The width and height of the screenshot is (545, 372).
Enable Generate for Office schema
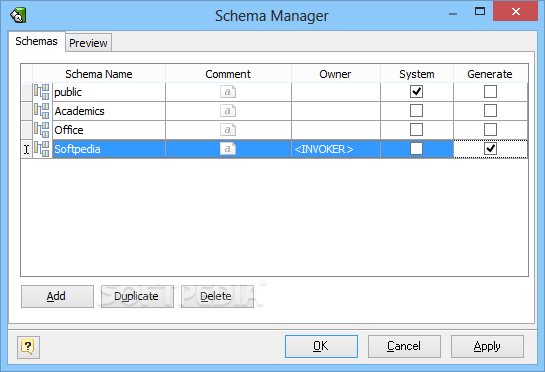click(x=490, y=130)
